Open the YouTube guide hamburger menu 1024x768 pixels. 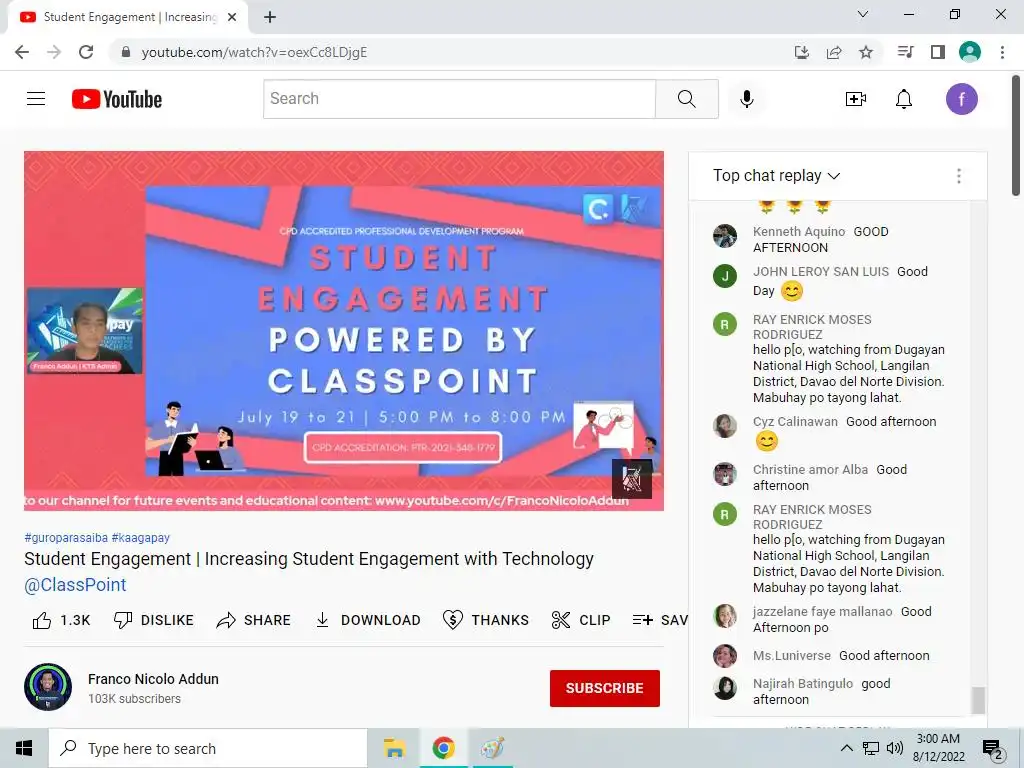(x=36, y=99)
